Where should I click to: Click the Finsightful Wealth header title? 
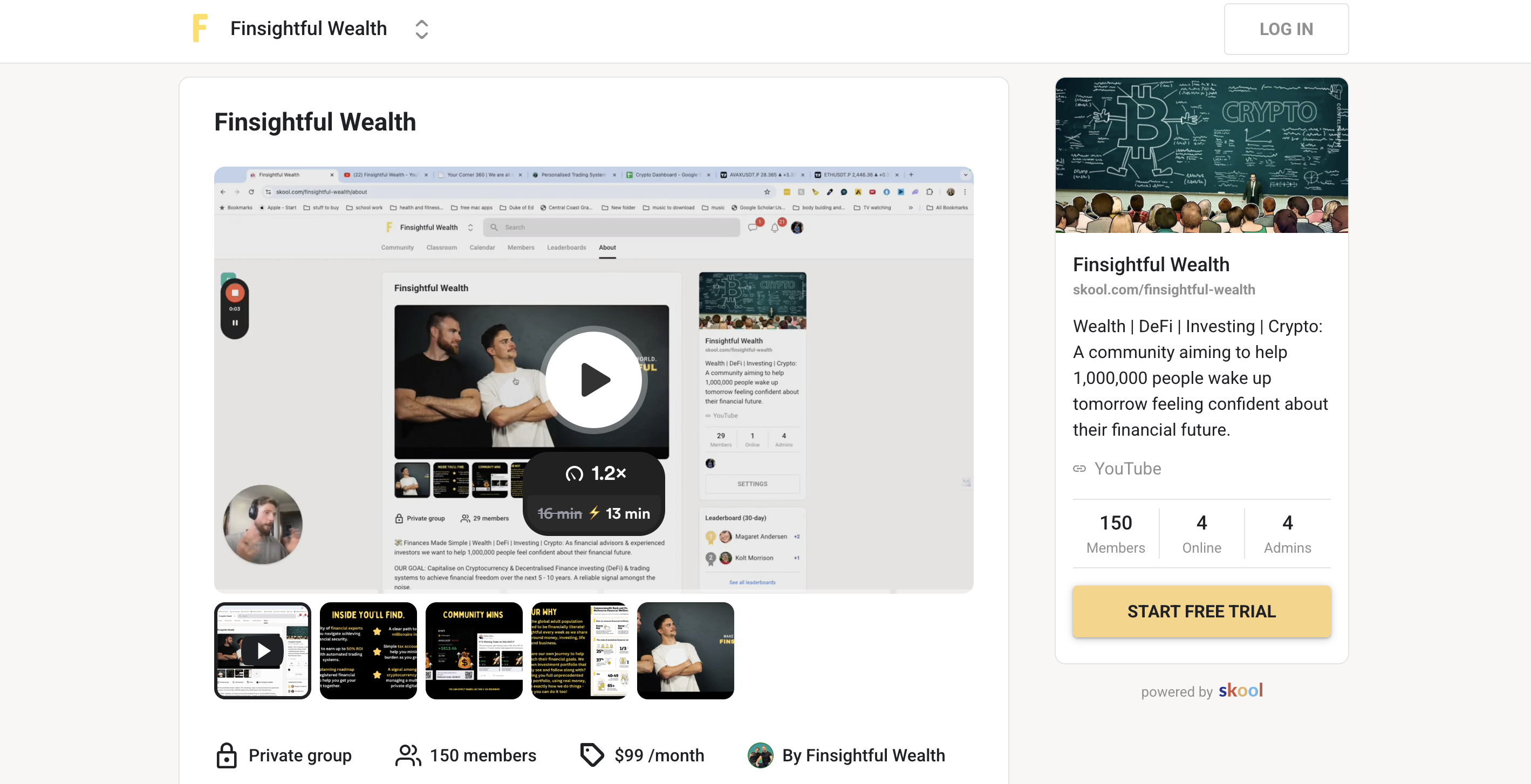(x=308, y=29)
